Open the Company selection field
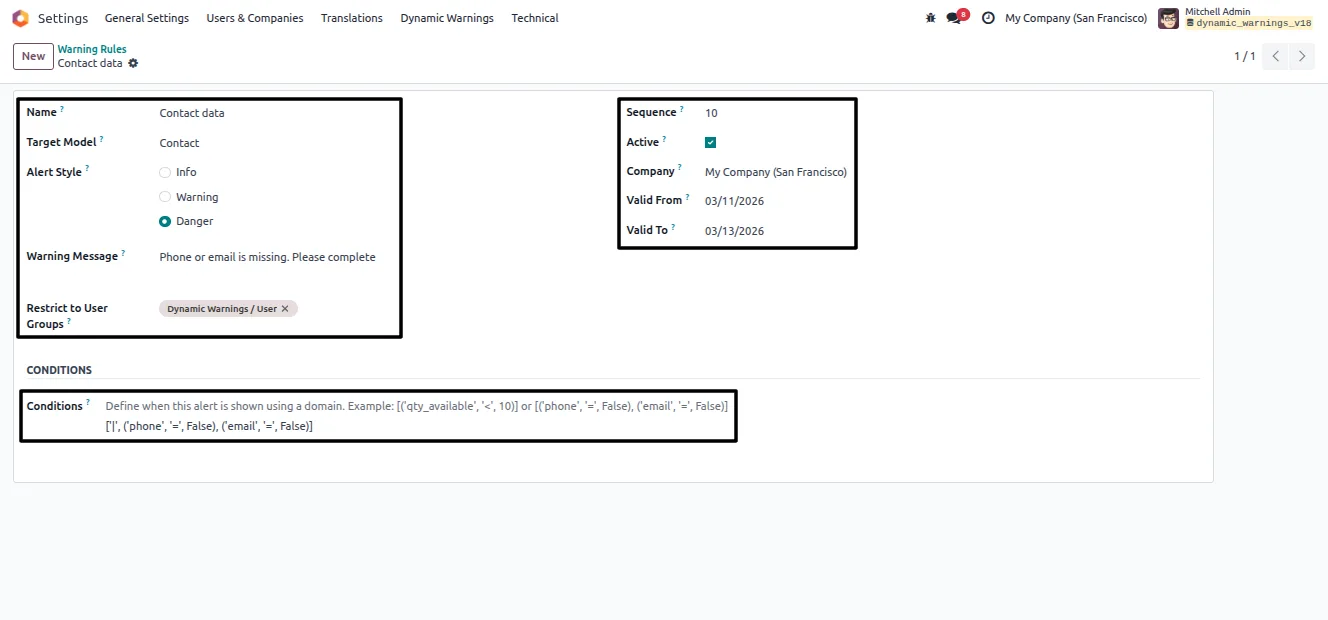This screenshot has width=1328, height=620. pyautogui.click(x=776, y=172)
